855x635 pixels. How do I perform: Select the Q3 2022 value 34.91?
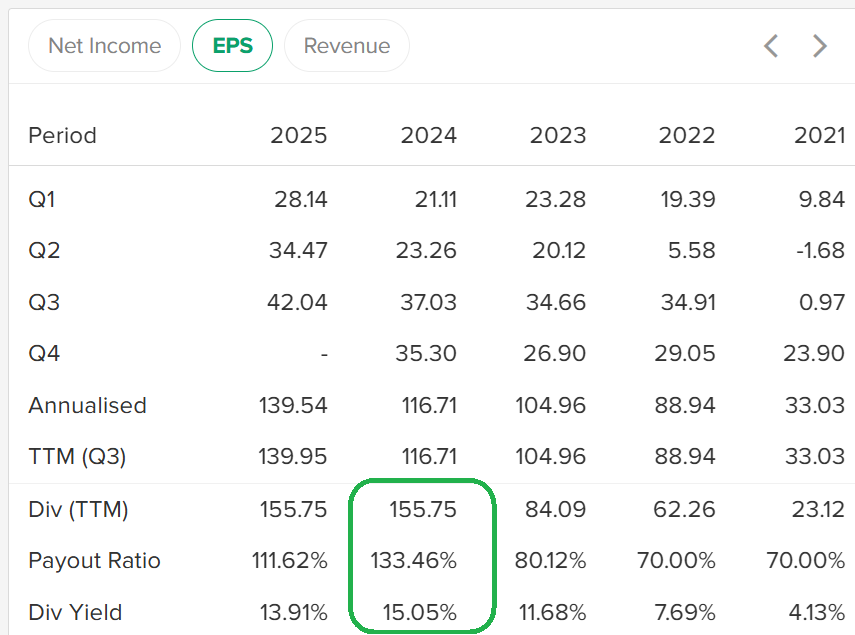click(x=688, y=302)
